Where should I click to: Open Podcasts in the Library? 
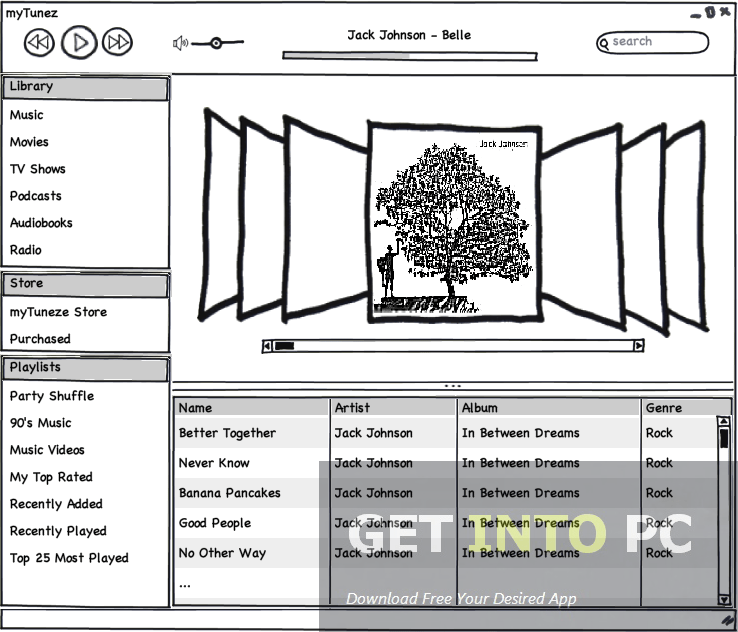point(36,196)
